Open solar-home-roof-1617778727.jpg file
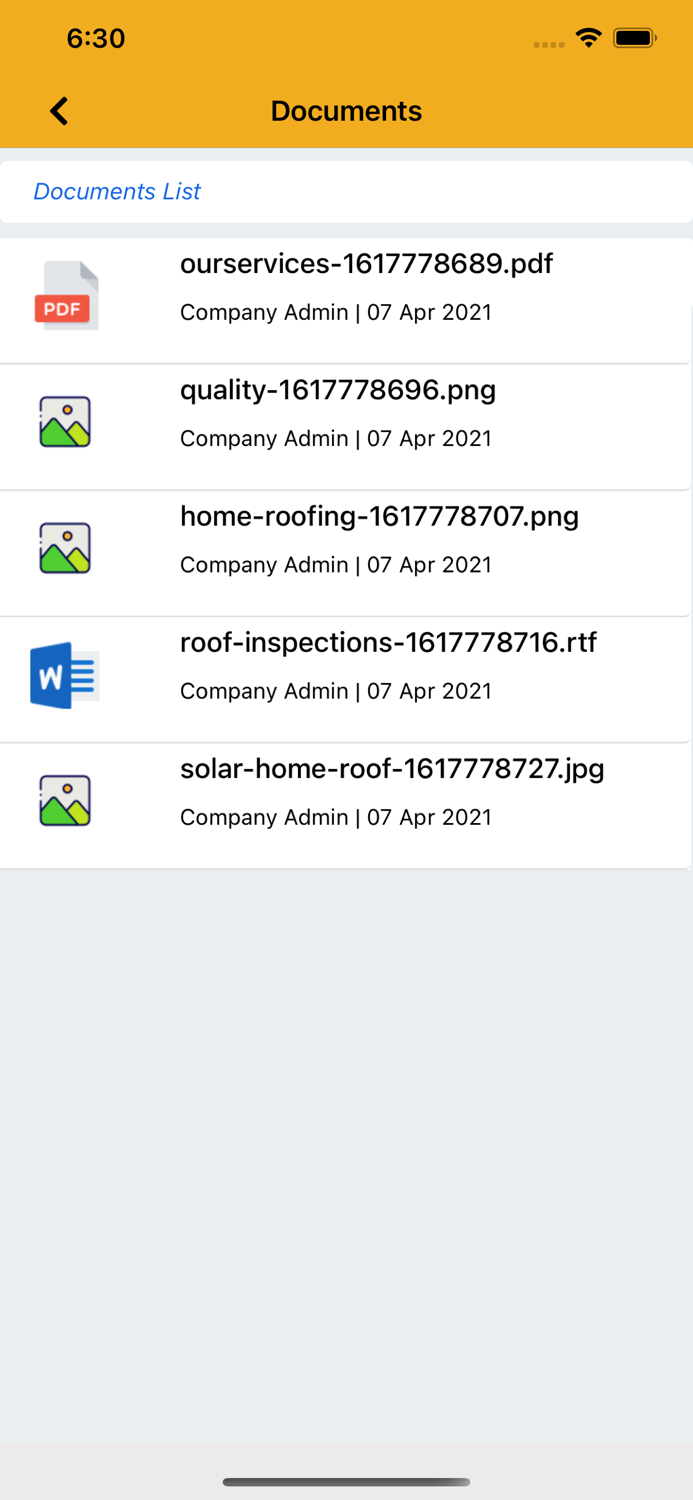This screenshot has width=693, height=1500. coord(392,769)
